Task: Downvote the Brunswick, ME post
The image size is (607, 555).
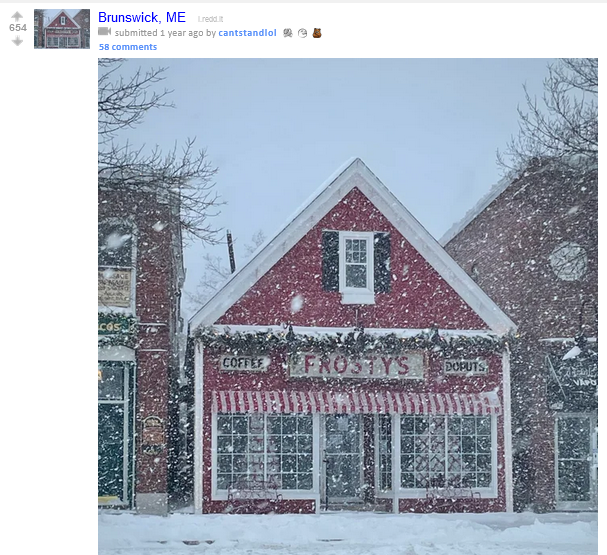Action: click(17, 41)
